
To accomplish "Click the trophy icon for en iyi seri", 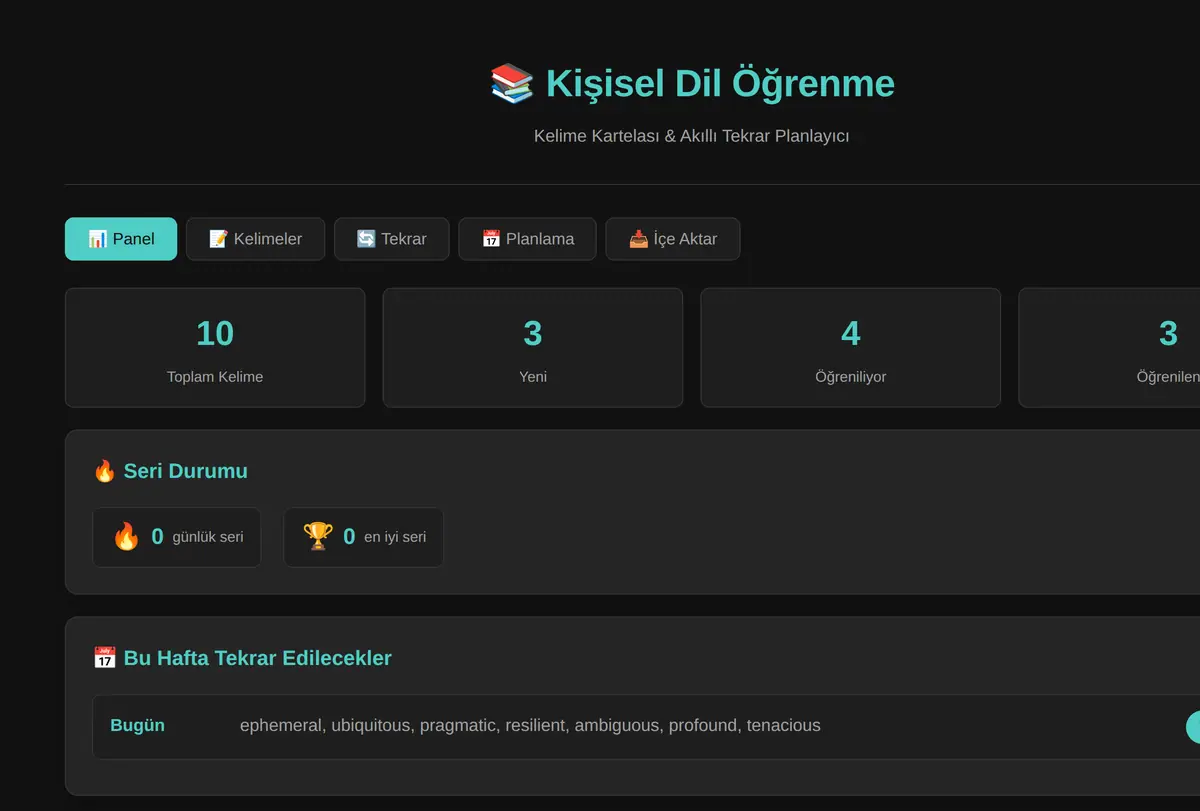I will point(318,537).
